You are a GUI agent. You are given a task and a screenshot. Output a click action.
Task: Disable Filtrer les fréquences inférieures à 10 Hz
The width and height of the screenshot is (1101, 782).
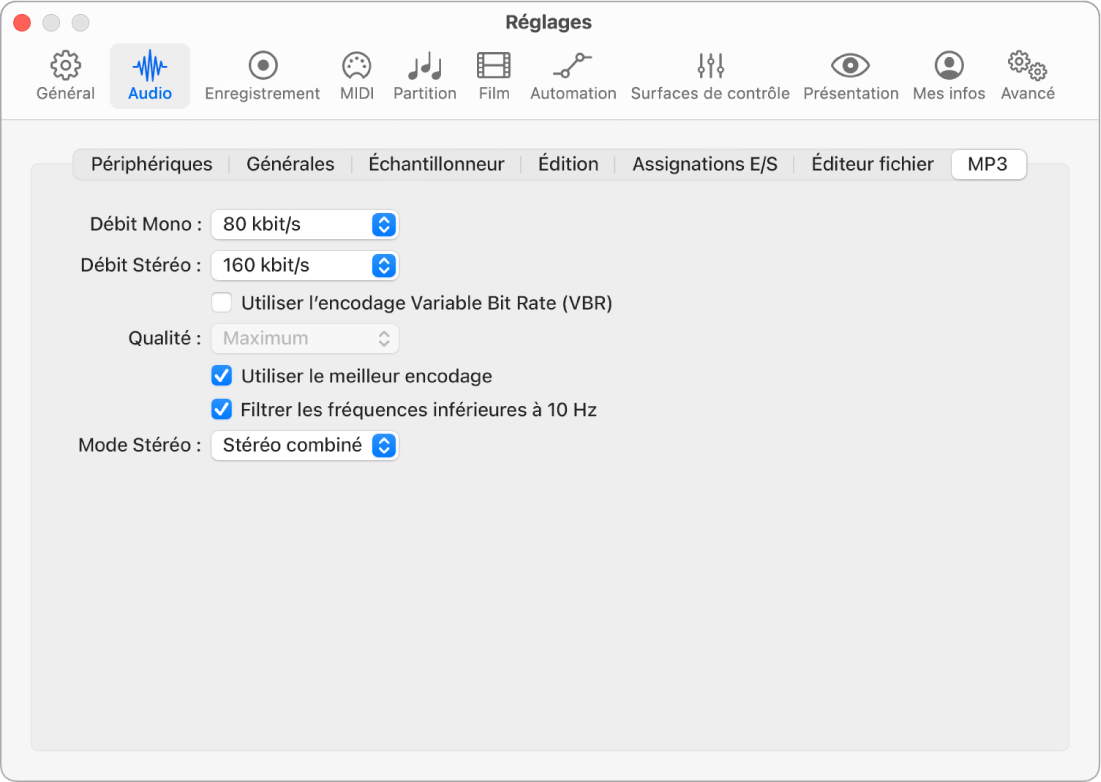(222, 409)
